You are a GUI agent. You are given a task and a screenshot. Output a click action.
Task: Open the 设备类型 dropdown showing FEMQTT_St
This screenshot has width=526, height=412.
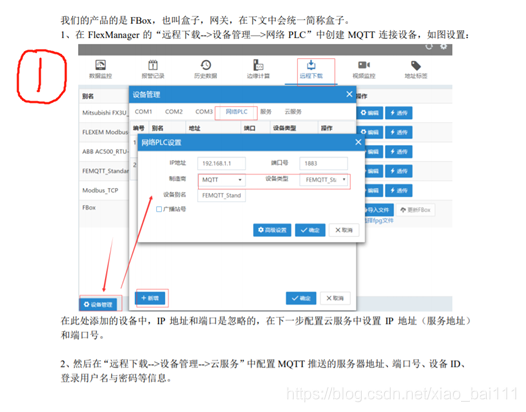323,180
